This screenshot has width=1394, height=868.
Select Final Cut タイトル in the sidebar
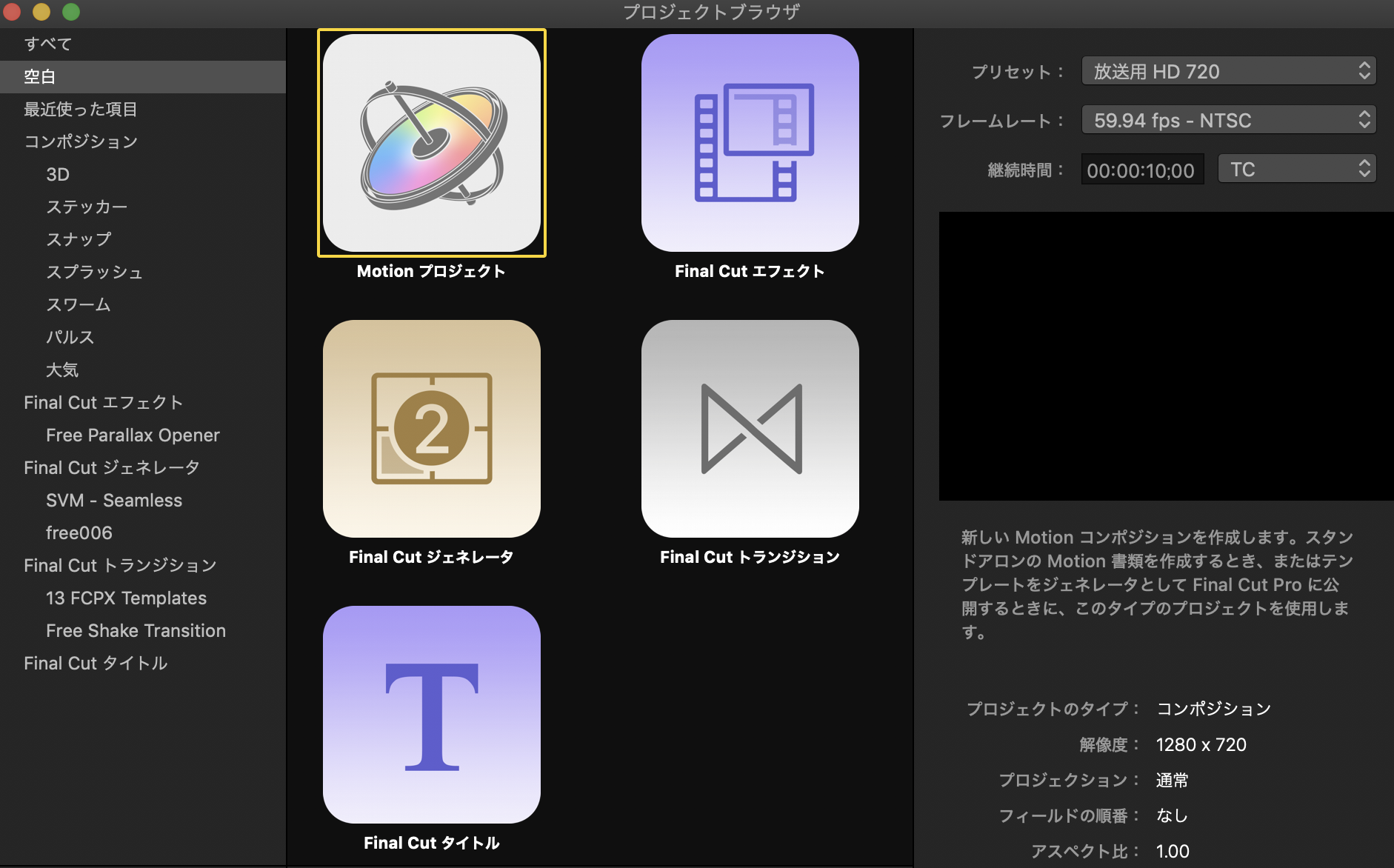(143, 664)
